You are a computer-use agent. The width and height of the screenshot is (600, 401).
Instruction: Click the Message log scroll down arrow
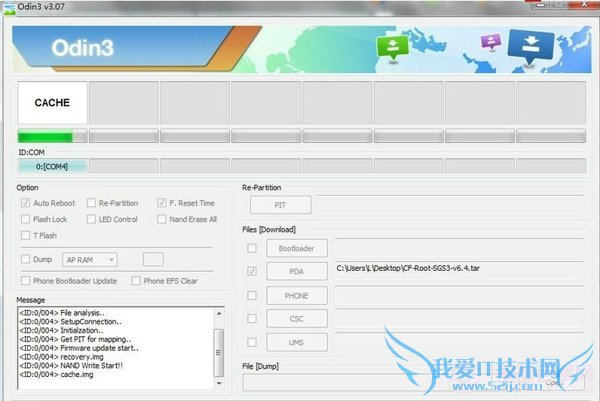219,383
